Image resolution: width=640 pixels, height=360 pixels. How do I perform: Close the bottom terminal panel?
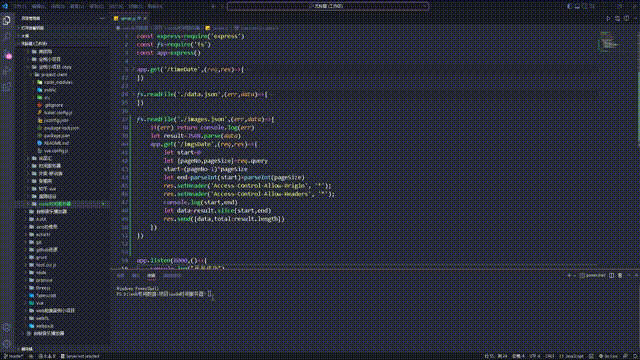[x=636, y=276]
